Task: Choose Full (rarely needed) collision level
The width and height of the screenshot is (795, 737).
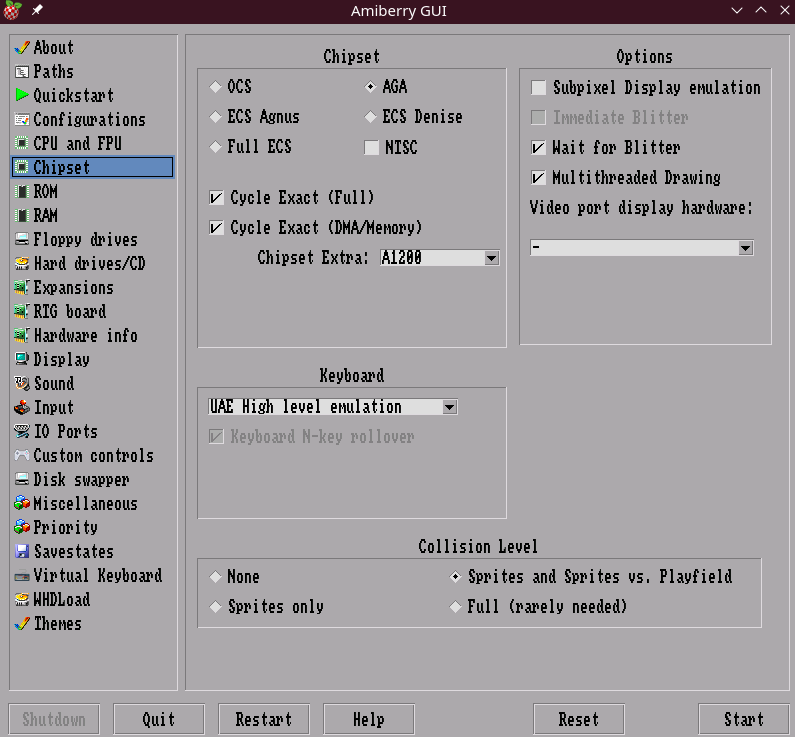Action: 455,607
